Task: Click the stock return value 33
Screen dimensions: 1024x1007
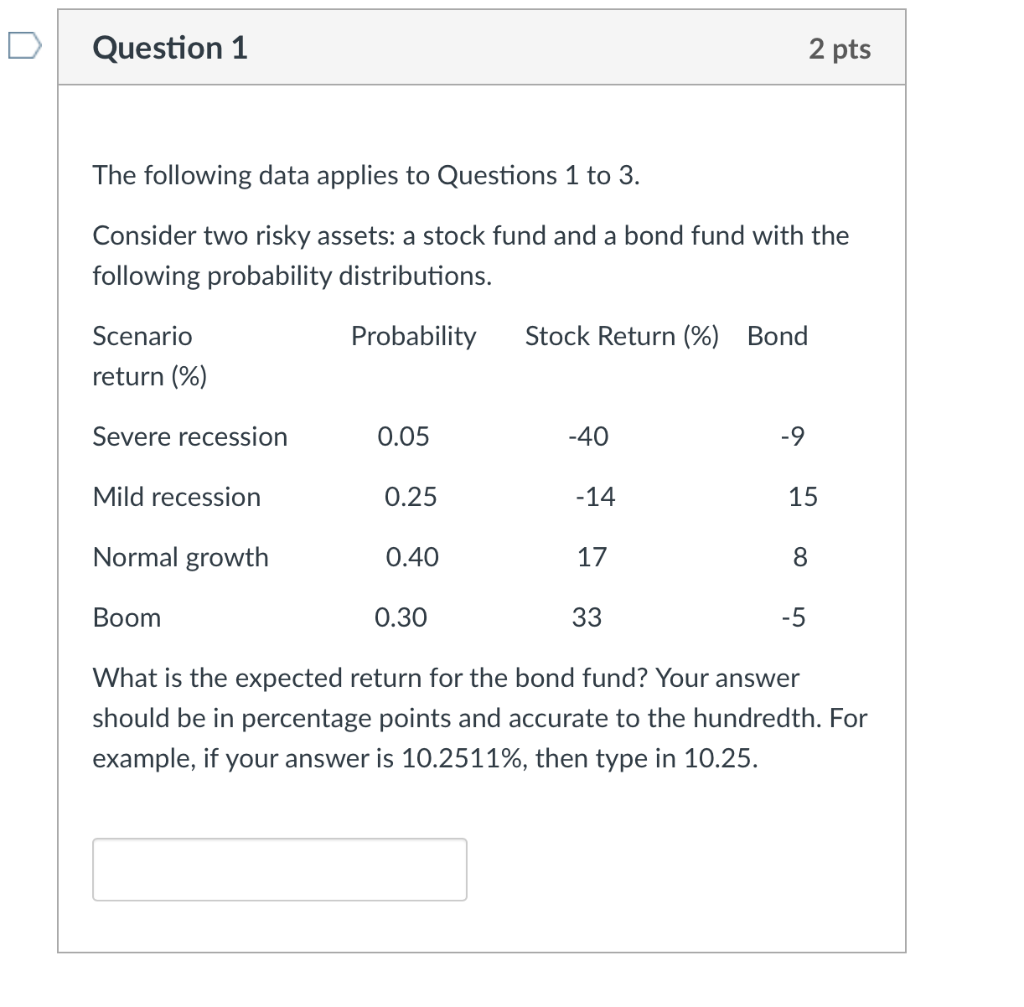Action: coord(586,617)
